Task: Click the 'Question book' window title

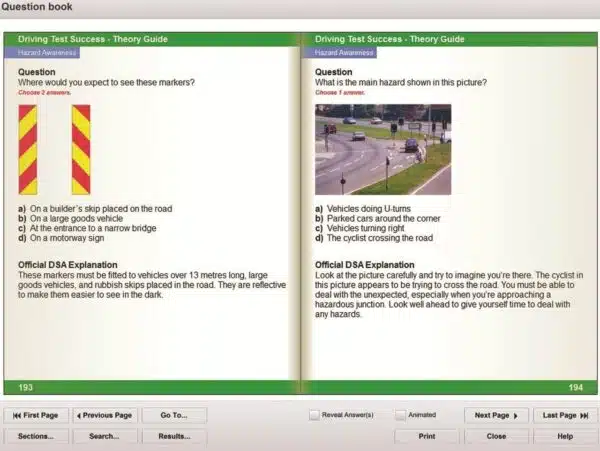Action: tap(37, 7)
